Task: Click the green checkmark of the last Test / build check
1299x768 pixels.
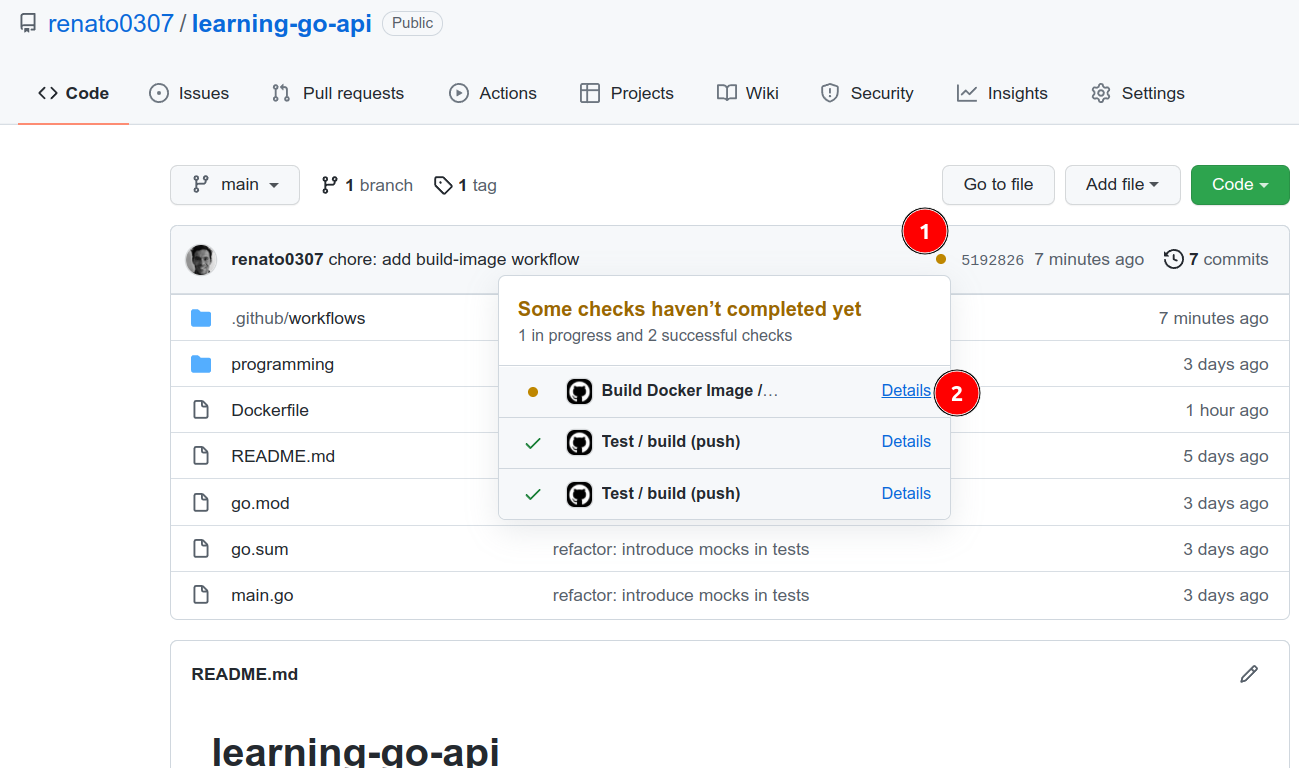Action: (533, 494)
